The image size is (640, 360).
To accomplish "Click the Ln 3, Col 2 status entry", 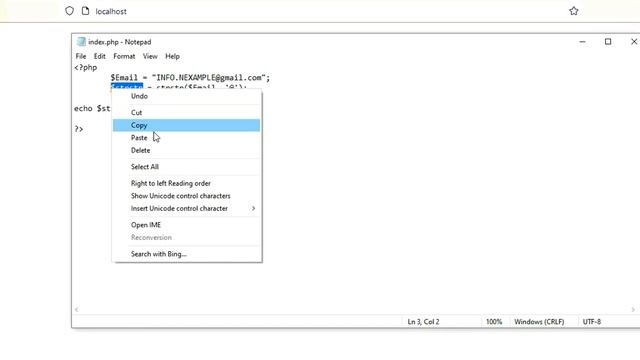I will (x=423, y=322).
